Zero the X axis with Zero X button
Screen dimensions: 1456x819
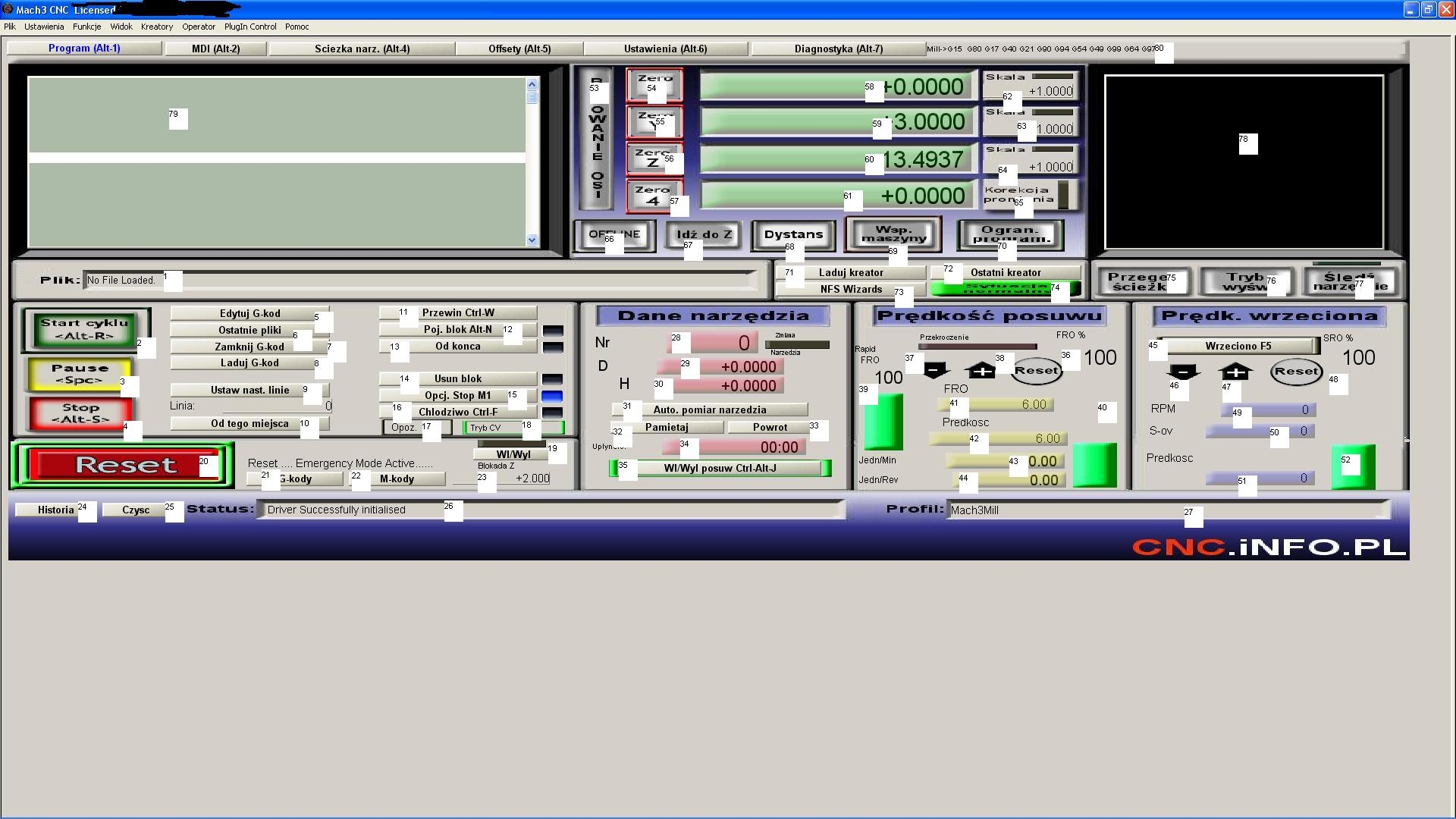[654, 84]
